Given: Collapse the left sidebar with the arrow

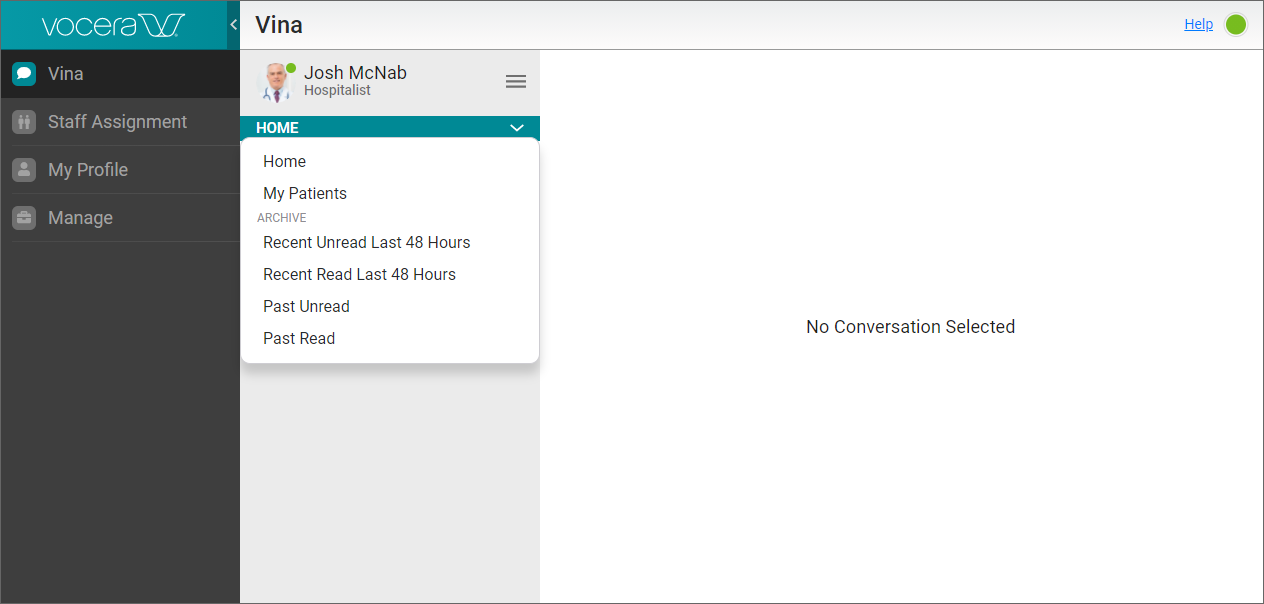Looking at the screenshot, I should pos(233,25).
